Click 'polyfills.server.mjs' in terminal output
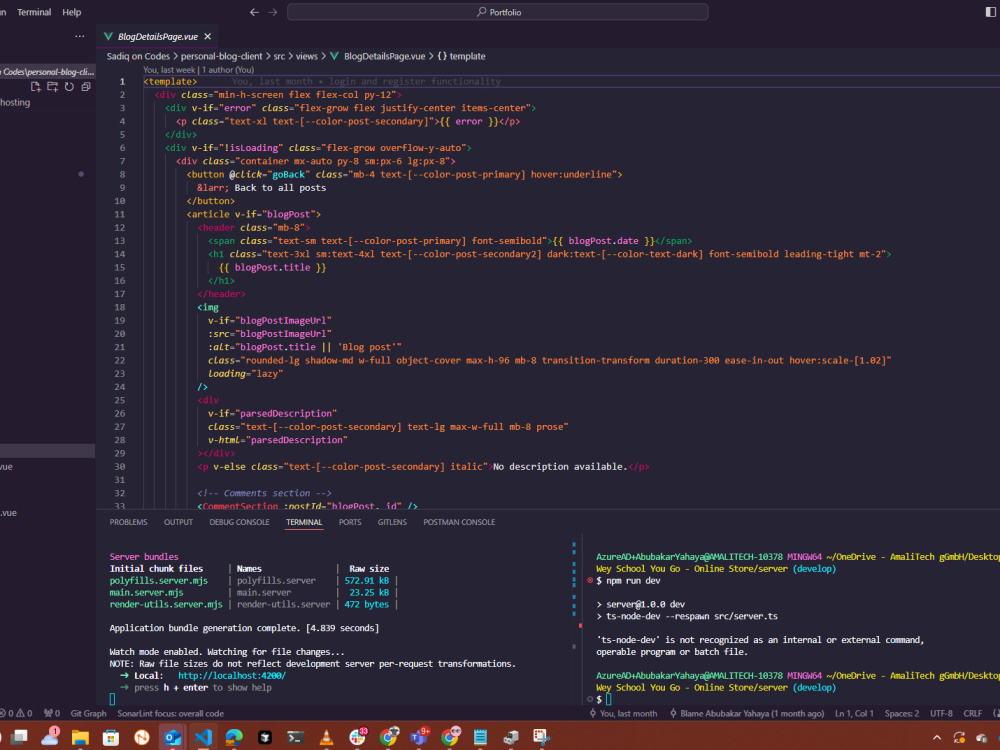 (x=159, y=581)
